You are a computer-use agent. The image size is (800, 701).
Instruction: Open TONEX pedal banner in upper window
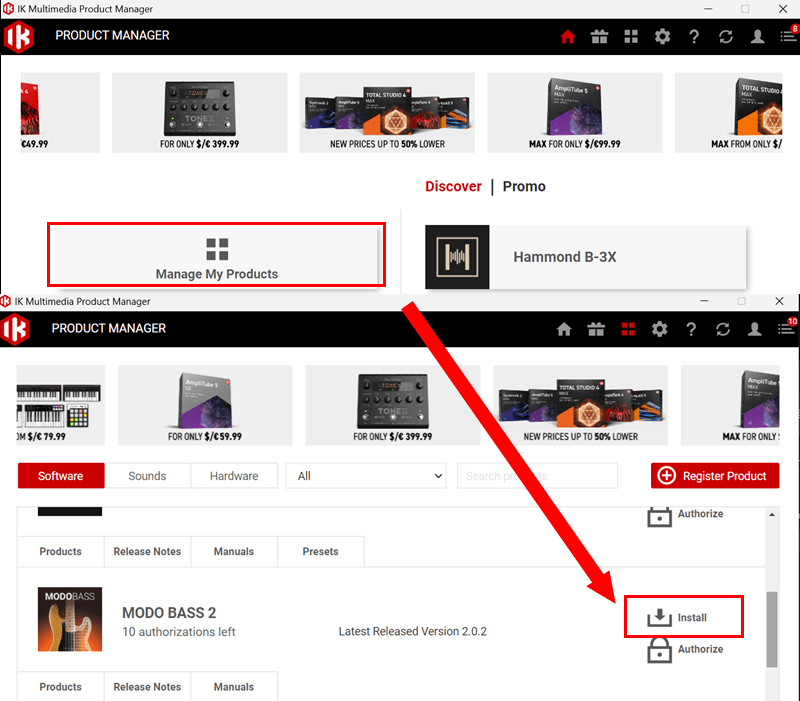(x=199, y=113)
